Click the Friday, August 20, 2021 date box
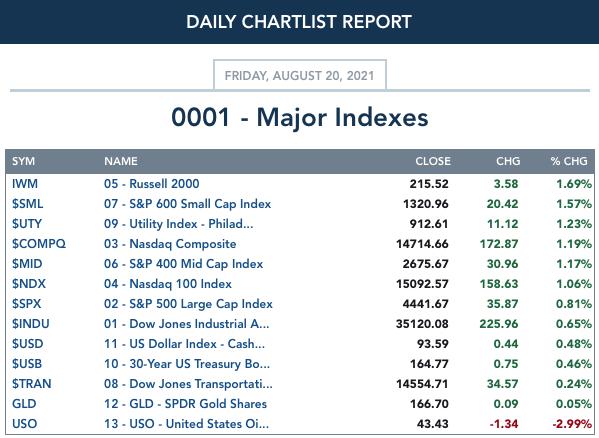599x438 pixels. [300, 75]
